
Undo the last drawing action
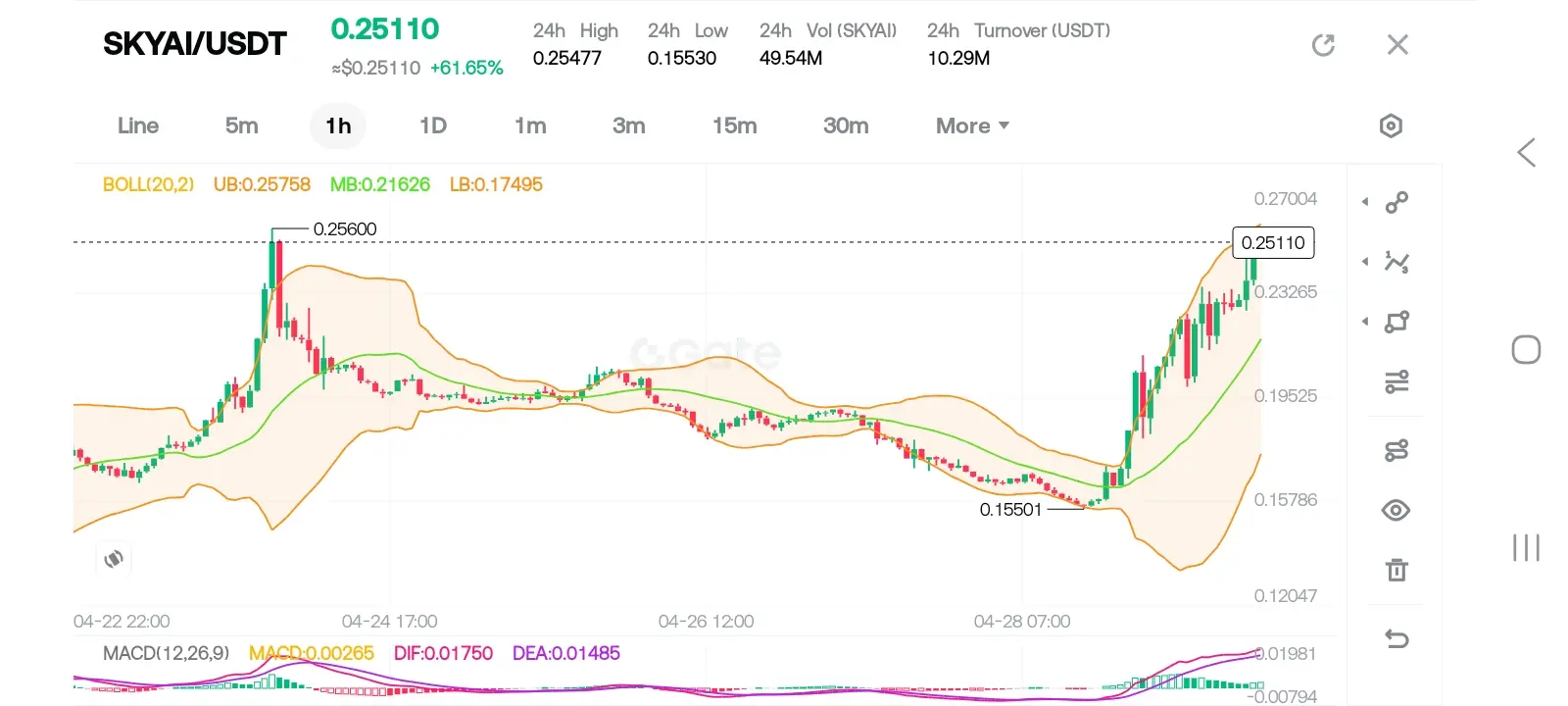(1396, 639)
